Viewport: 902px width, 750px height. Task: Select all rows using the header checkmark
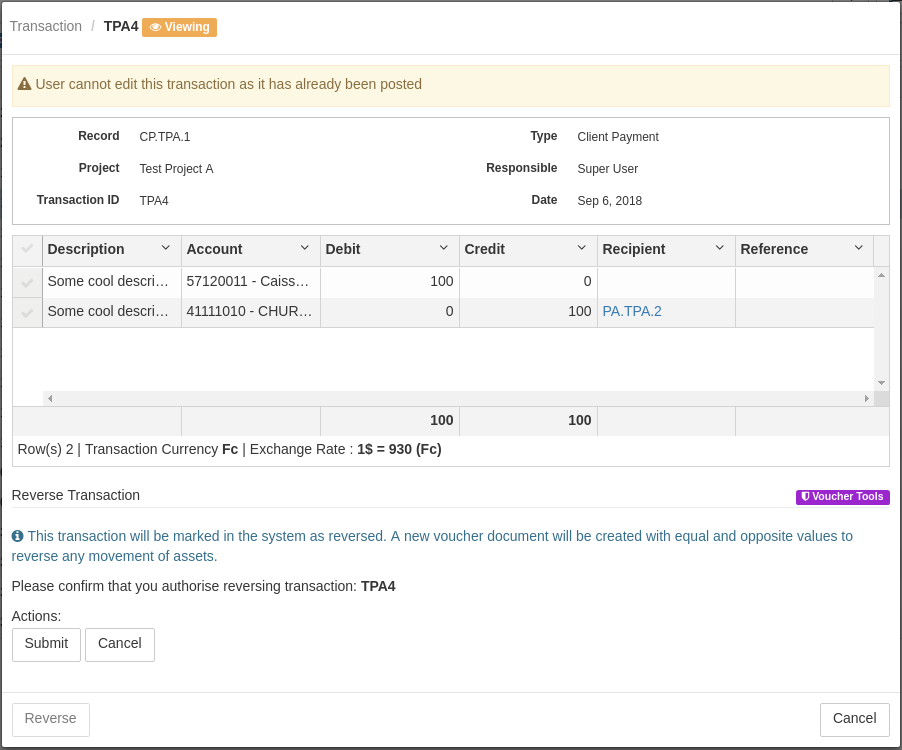(x=26, y=249)
